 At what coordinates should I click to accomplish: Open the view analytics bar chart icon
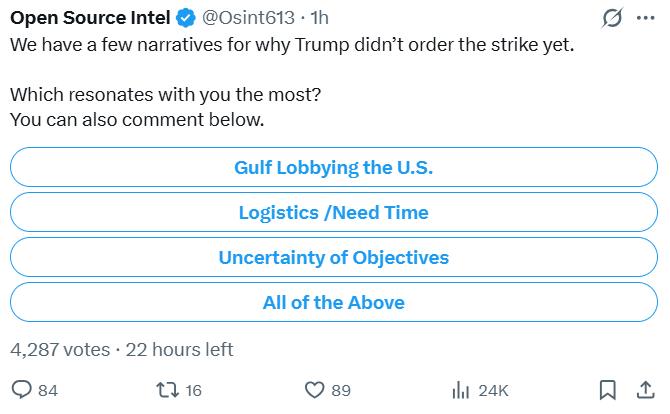pyautogui.click(x=462, y=389)
